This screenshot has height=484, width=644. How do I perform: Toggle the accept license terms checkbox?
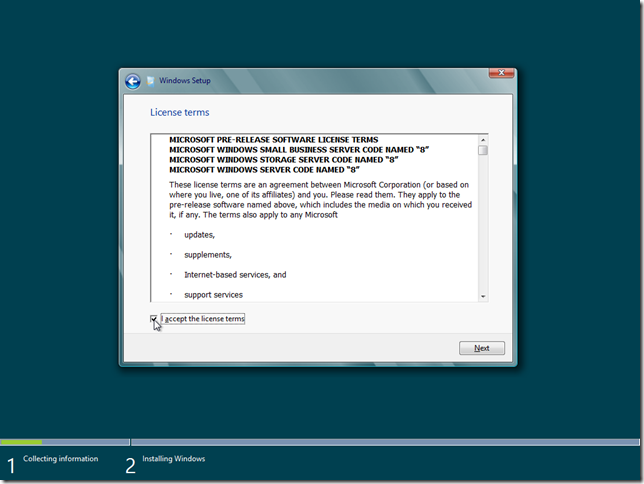154,318
